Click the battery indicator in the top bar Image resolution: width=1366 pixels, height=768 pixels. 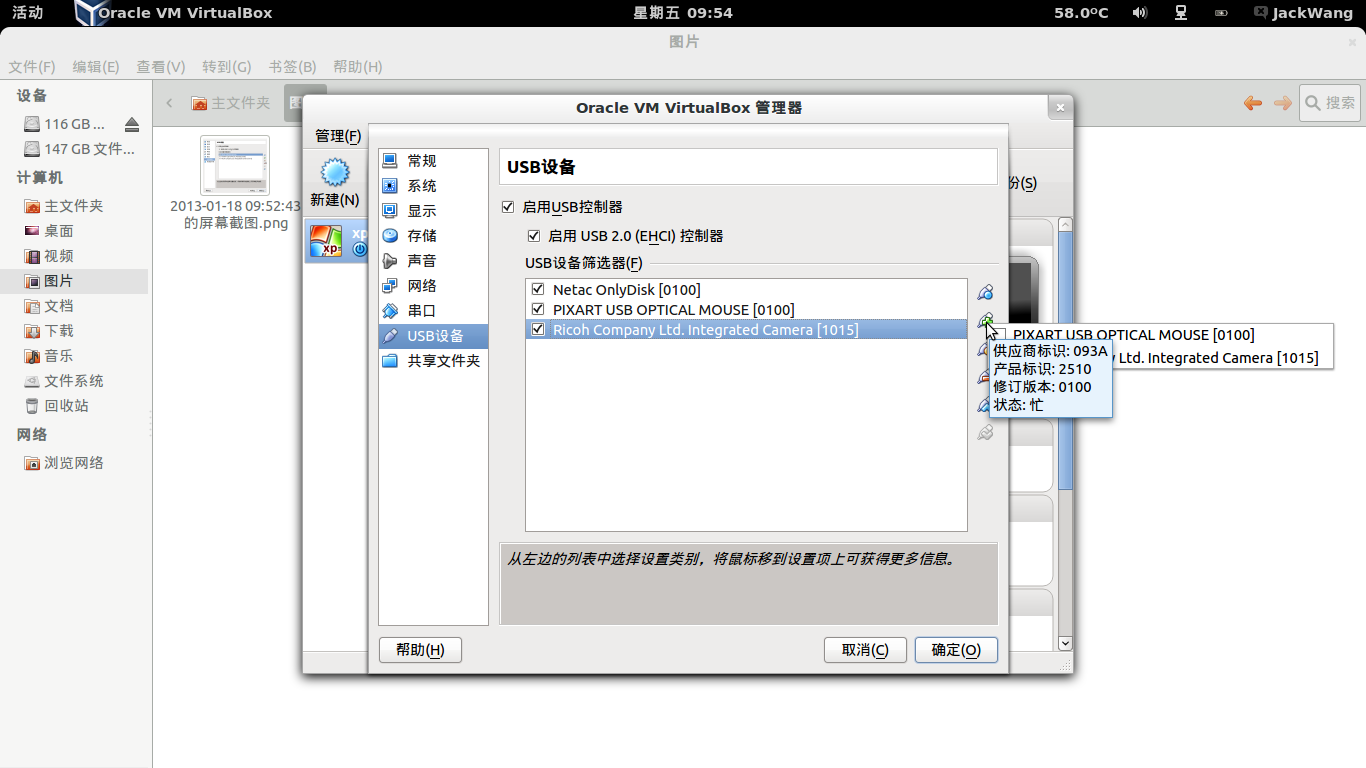(1221, 13)
